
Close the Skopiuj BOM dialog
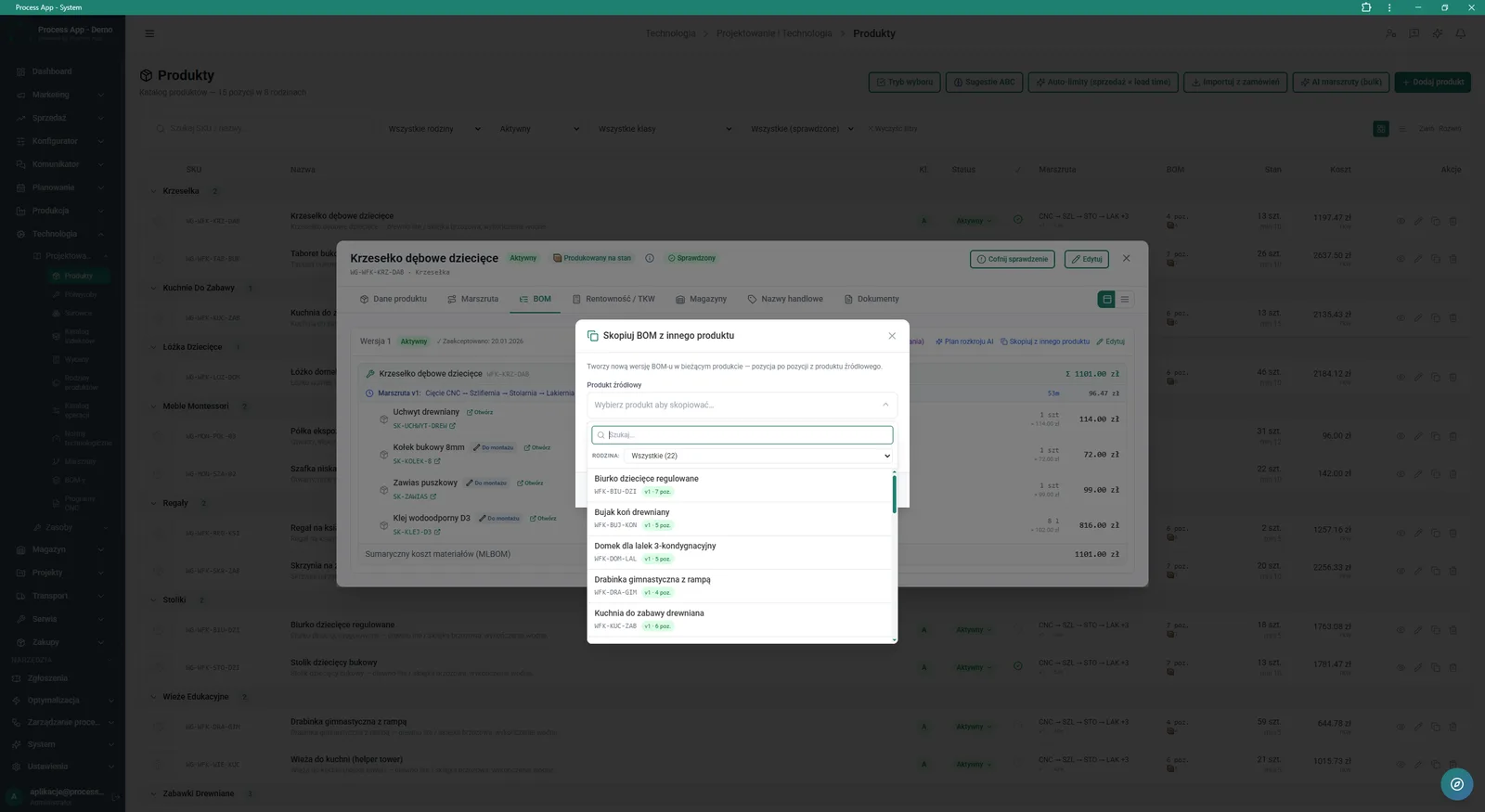(892, 336)
